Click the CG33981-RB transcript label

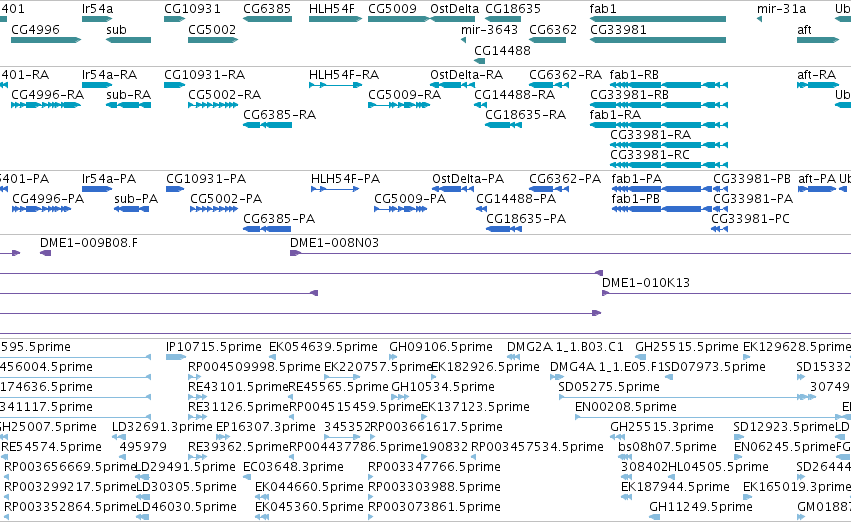pyautogui.click(x=630, y=94)
